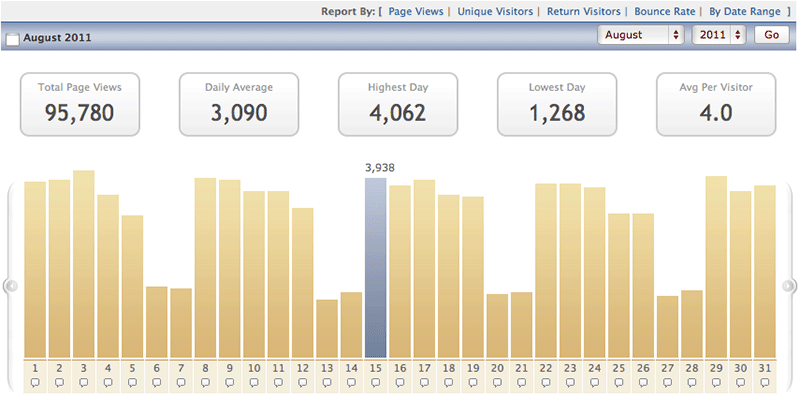Click the Daily Average 3,090 card
Screen dimensions: 800x397
tap(239, 105)
